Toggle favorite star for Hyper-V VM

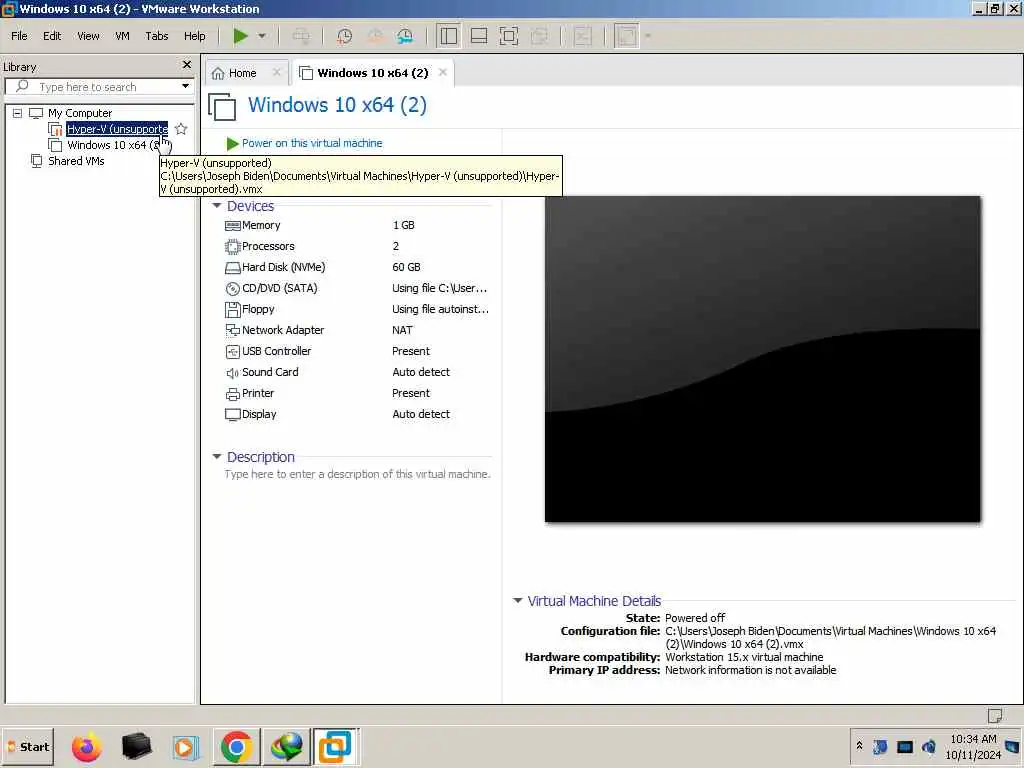181,129
